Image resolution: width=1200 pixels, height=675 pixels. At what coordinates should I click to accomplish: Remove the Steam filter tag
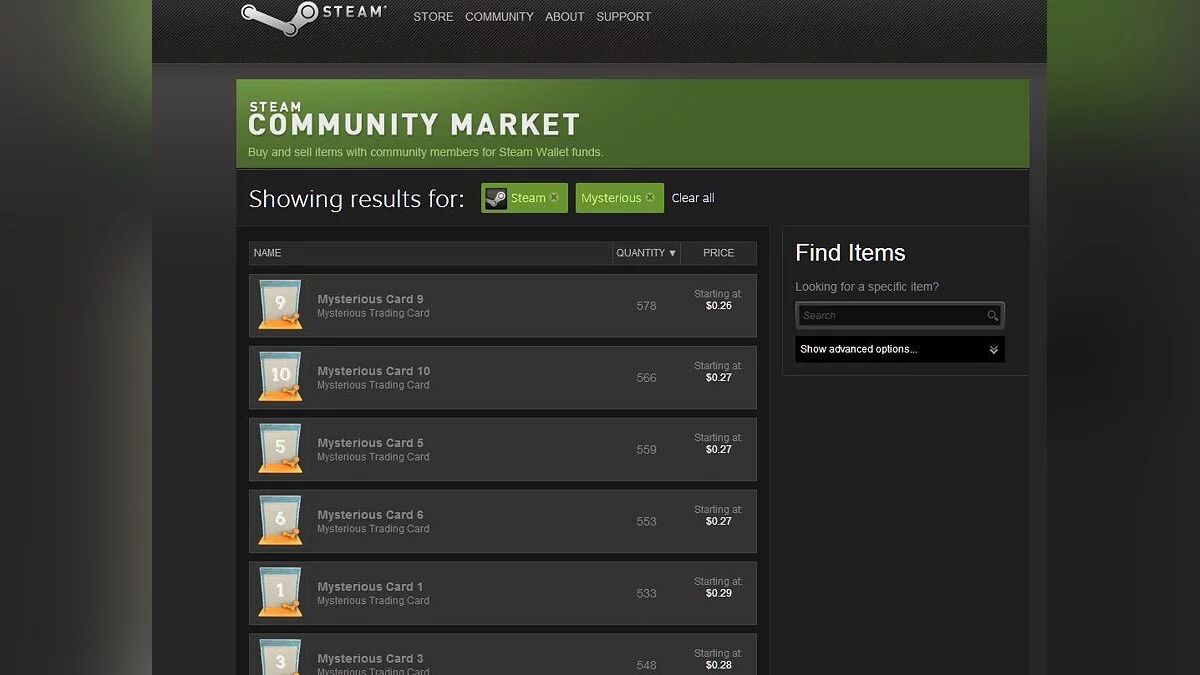[554, 198]
